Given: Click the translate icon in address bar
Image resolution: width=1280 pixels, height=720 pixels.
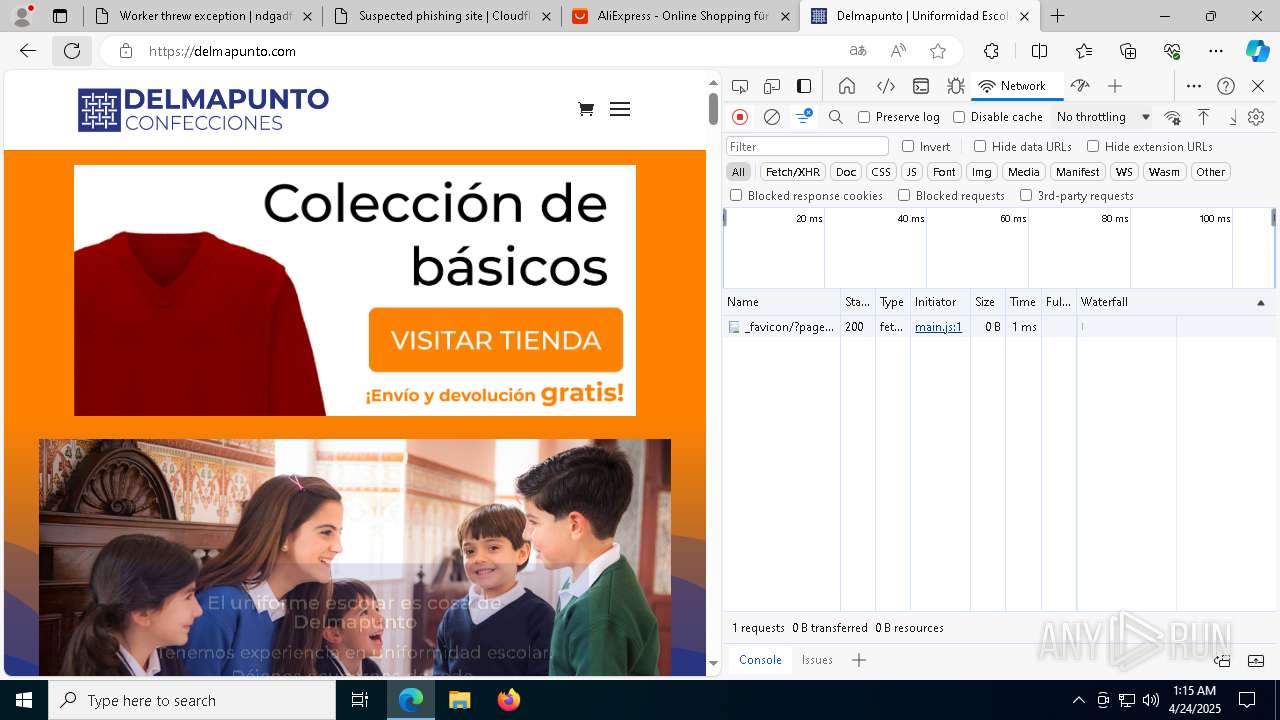Looking at the screenshot, I should (858, 51).
